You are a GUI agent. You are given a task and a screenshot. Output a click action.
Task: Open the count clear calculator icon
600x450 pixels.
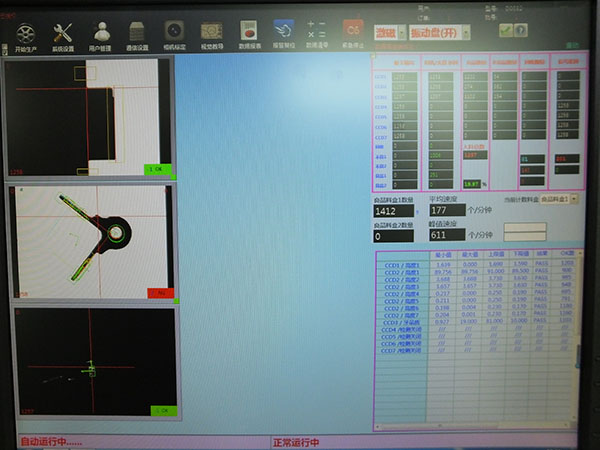pyautogui.click(x=317, y=34)
